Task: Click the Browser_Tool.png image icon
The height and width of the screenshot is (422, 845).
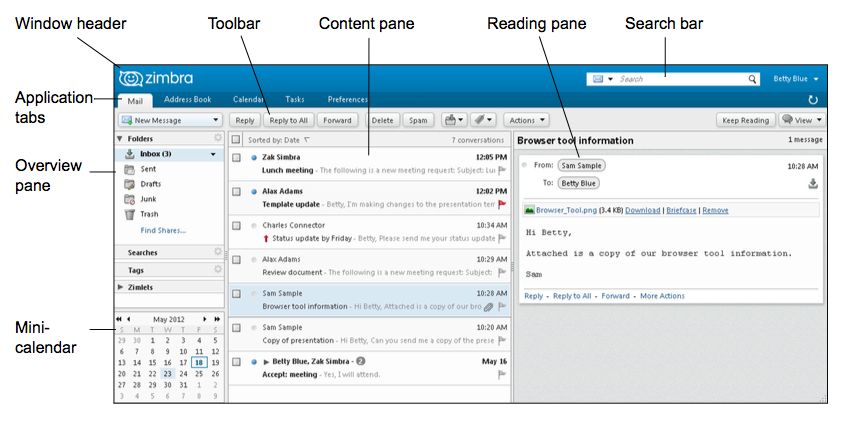Action: tap(530, 210)
